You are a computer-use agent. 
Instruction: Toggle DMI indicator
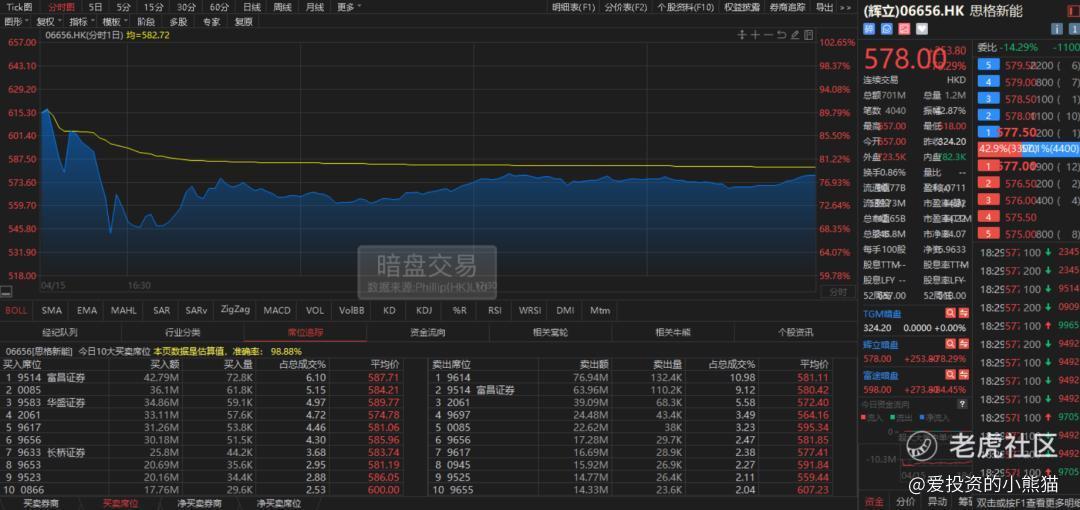565,310
